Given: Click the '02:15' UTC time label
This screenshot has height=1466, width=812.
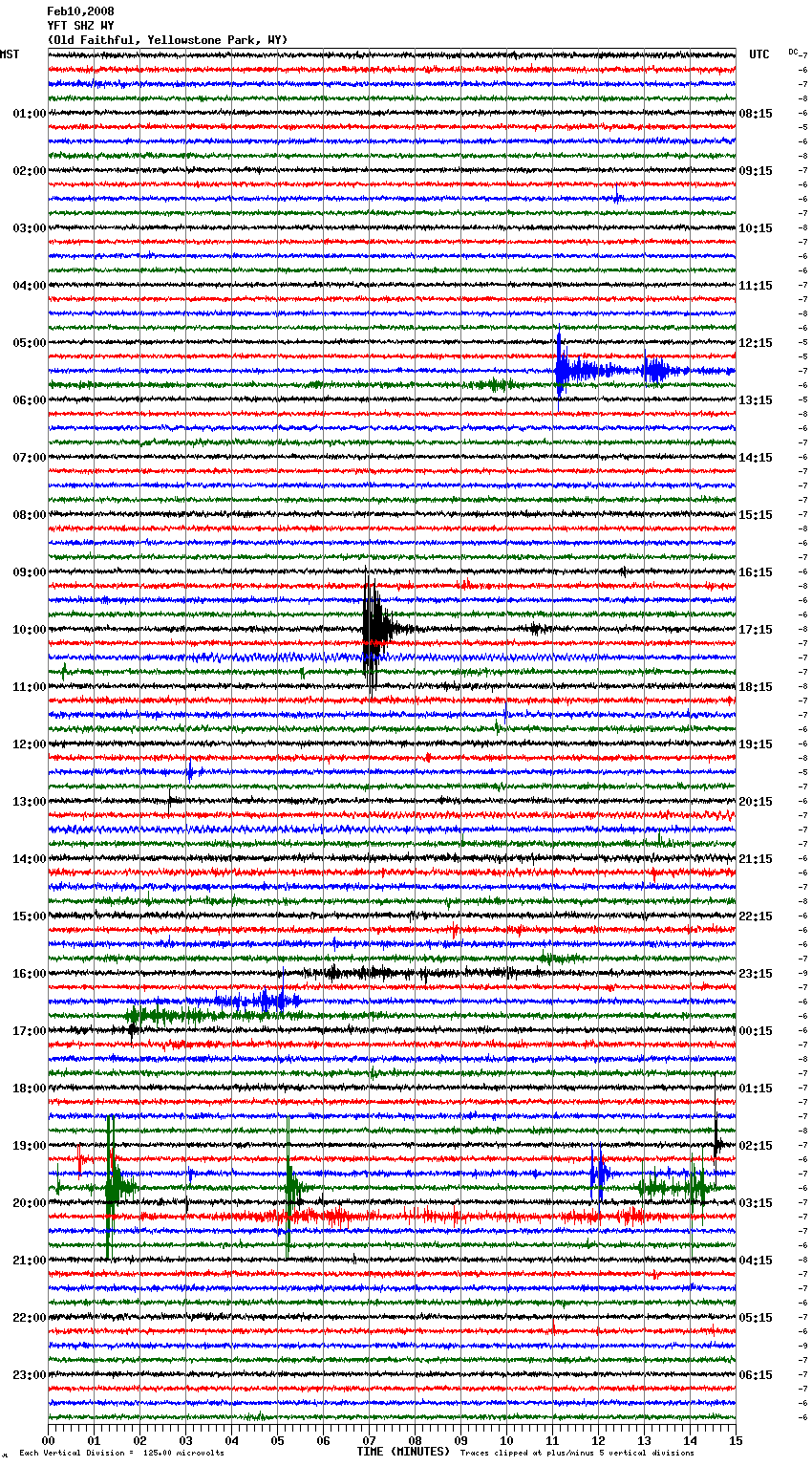Looking at the screenshot, I should (x=756, y=1146).
